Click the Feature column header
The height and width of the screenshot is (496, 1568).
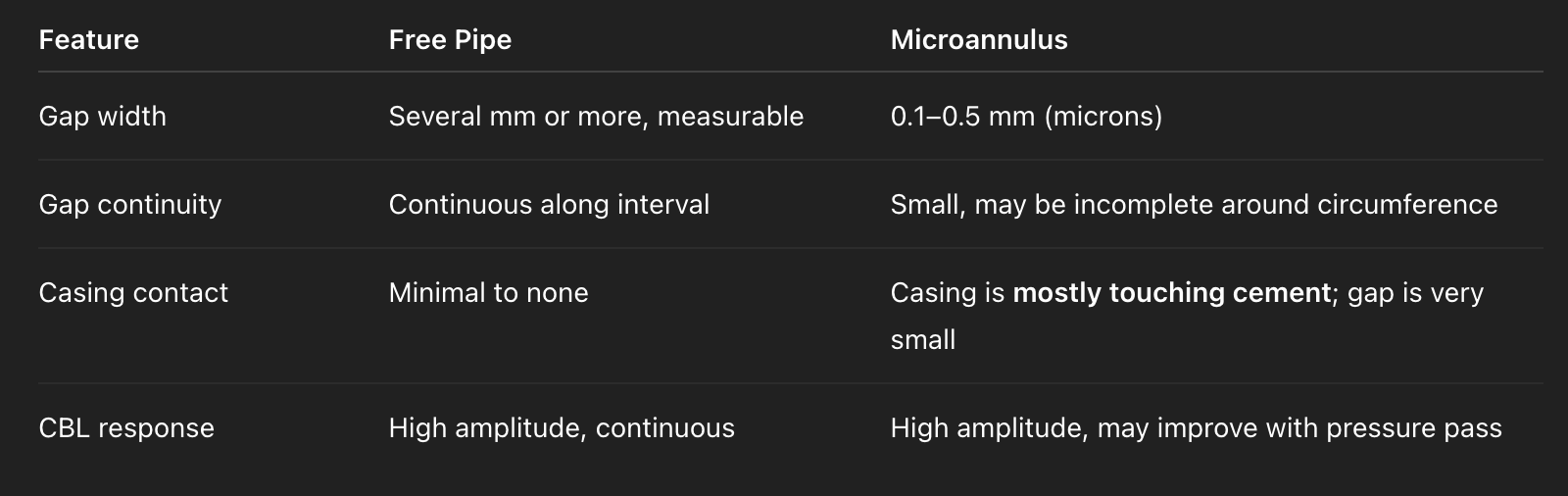coord(88,40)
